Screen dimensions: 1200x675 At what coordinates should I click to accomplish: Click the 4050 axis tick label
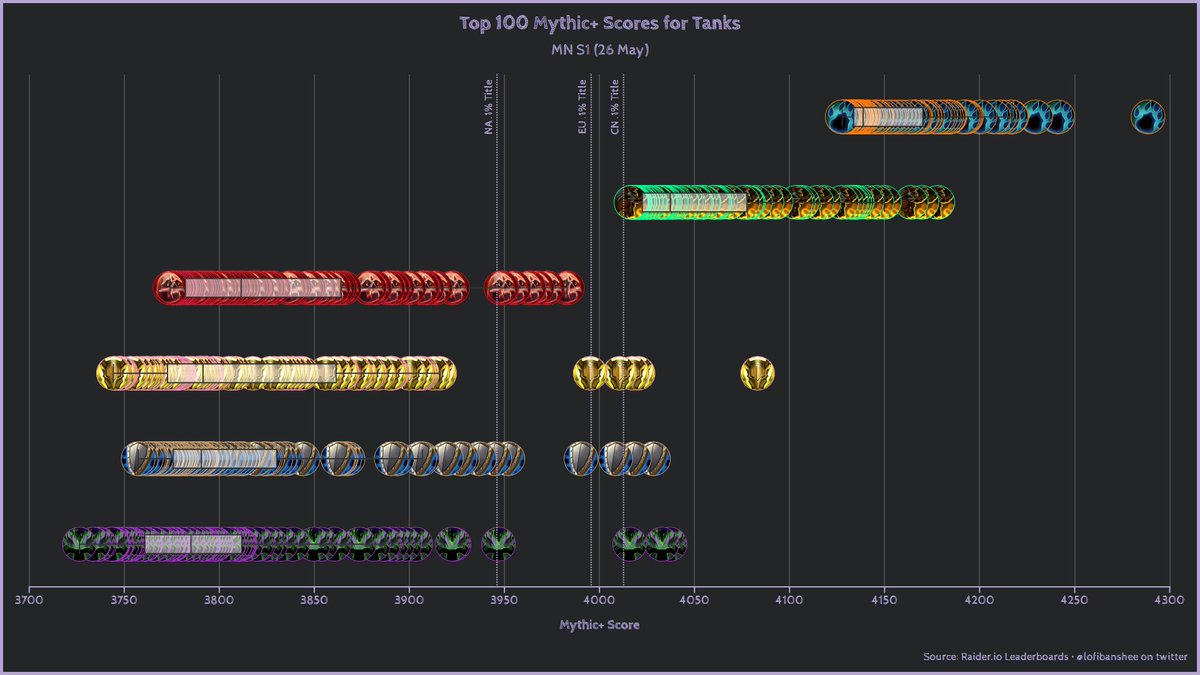694,599
